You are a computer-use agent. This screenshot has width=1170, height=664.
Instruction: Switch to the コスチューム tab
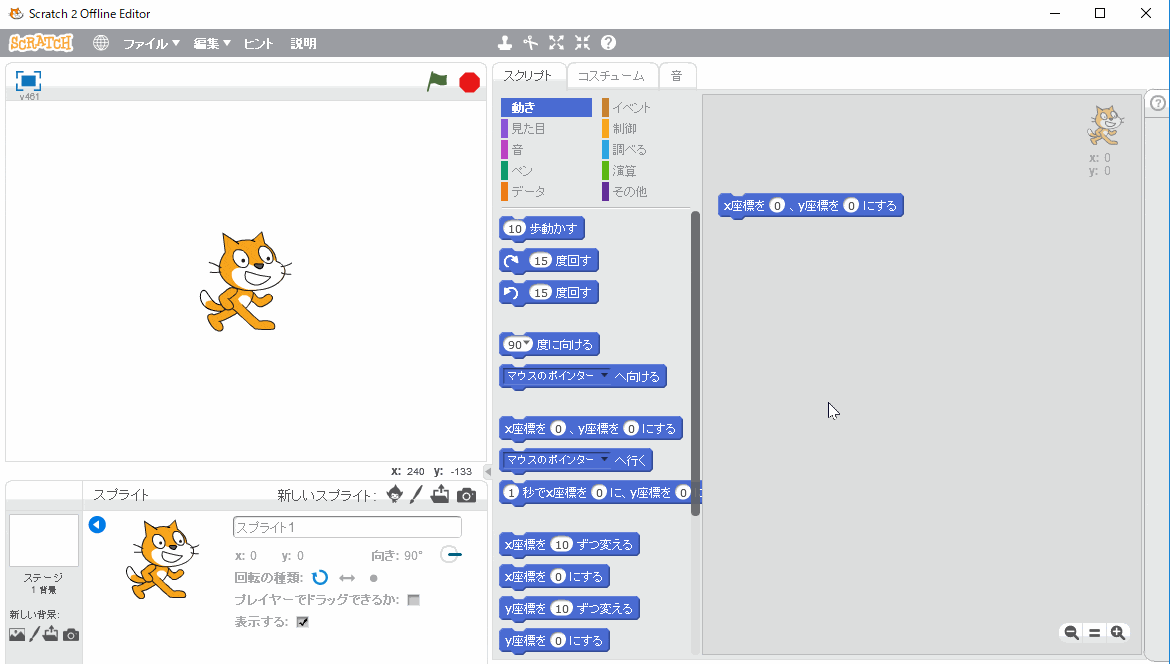(x=611, y=76)
